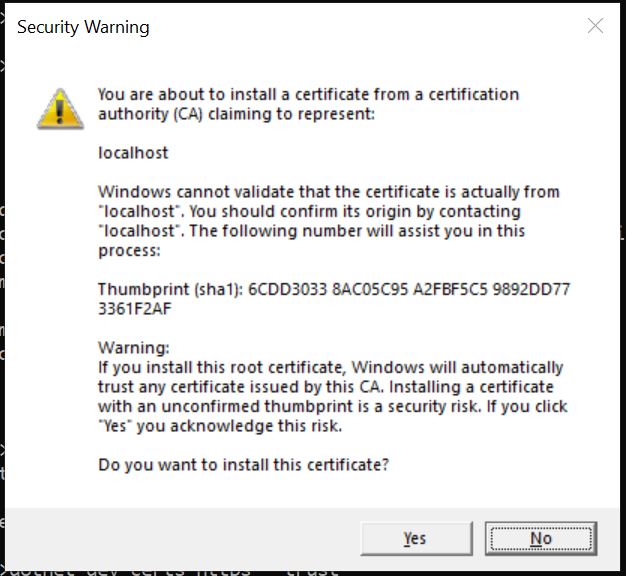Click empty footer area left of Yes
Screen dimensions: 626x576
pyautogui.click(x=180, y=538)
